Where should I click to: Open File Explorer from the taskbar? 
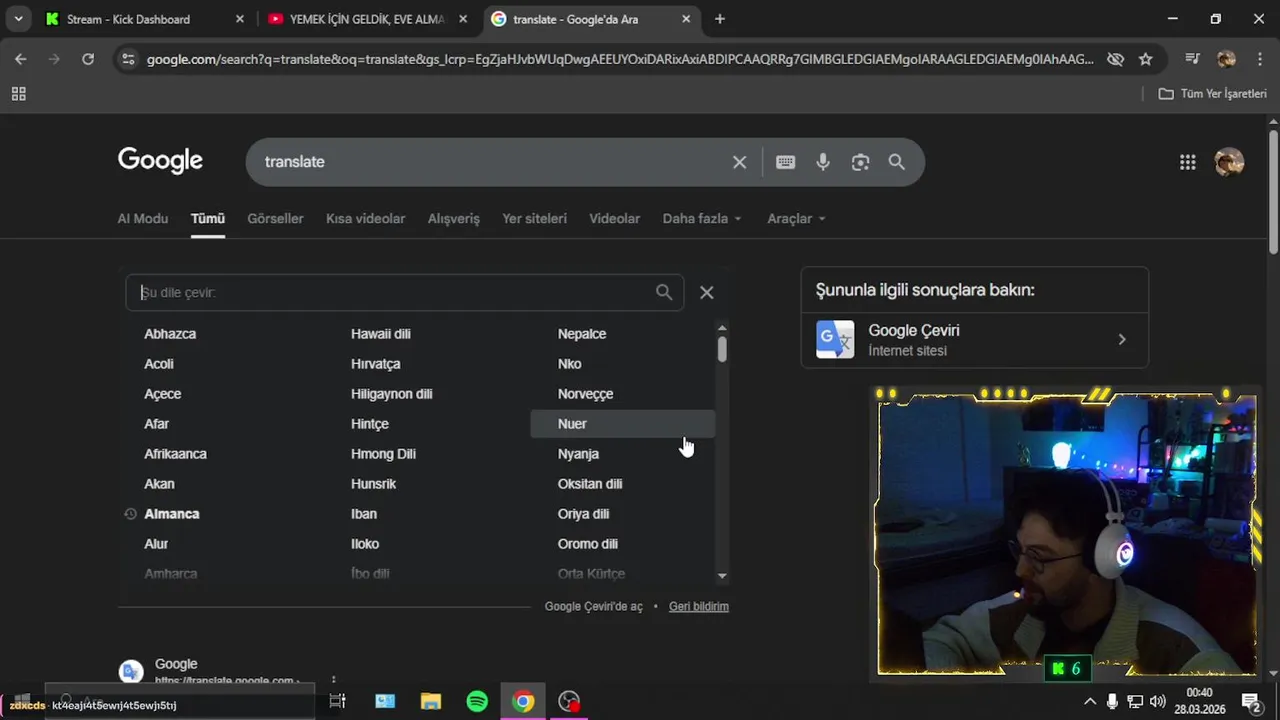point(431,701)
